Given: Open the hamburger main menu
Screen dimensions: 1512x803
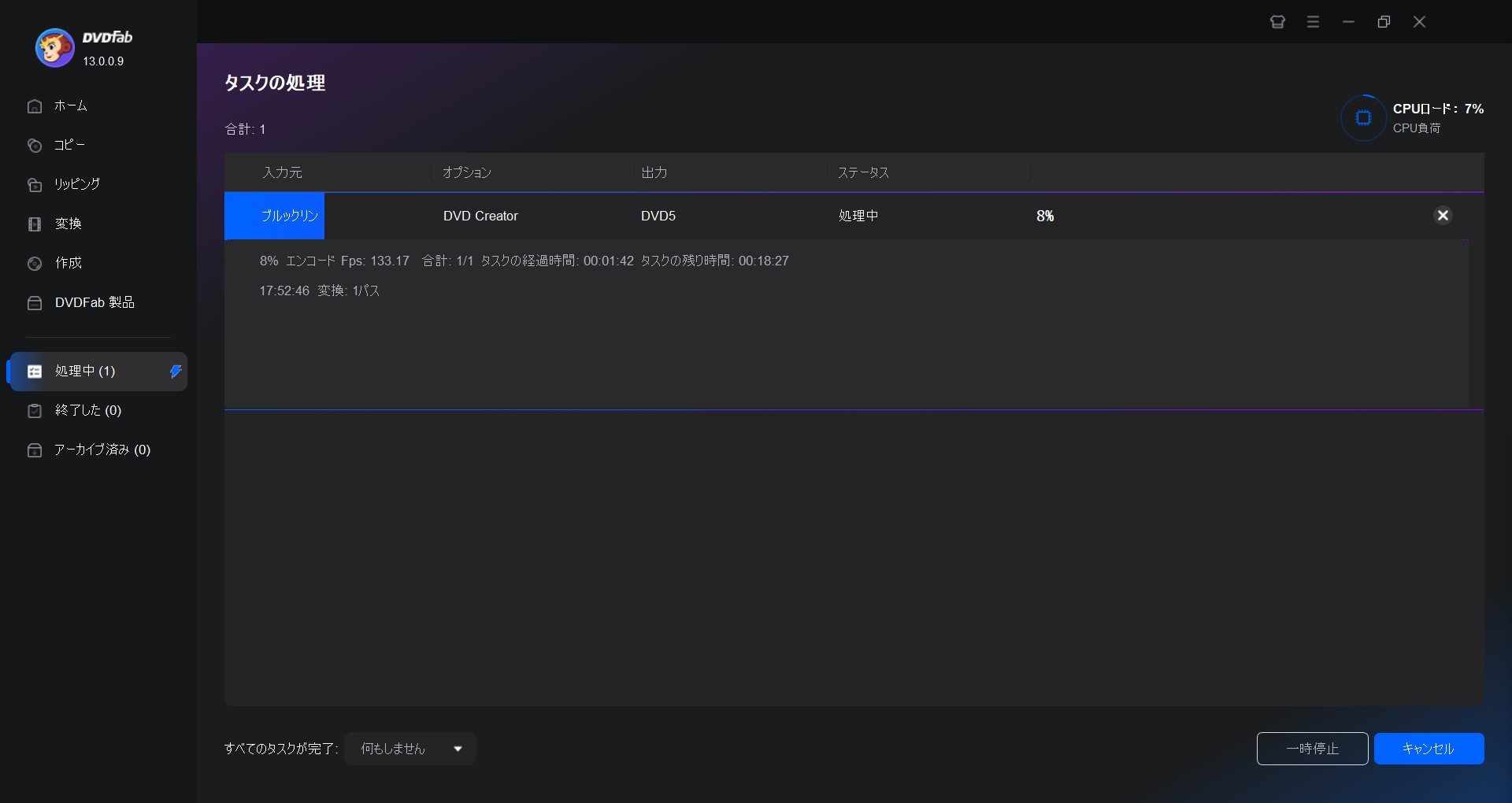Looking at the screenshot, I should coord(1313,22).
